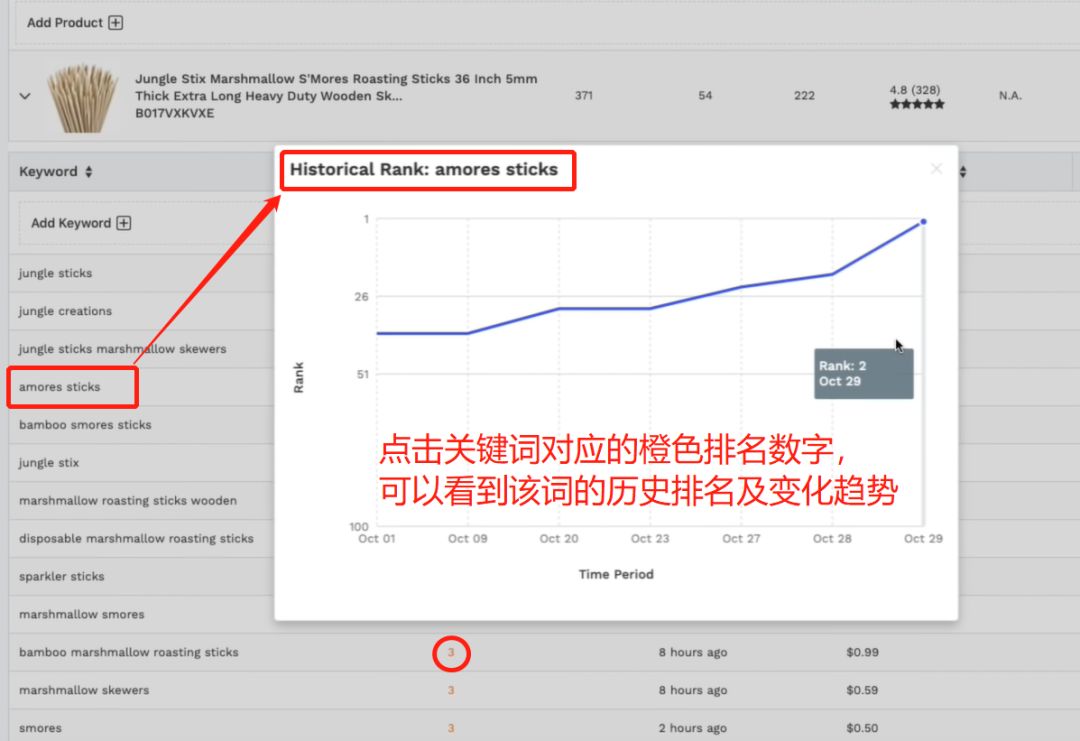Click the five-star rating of the product
Viewport: 1080px width, 741px height.
pos(916,104)
